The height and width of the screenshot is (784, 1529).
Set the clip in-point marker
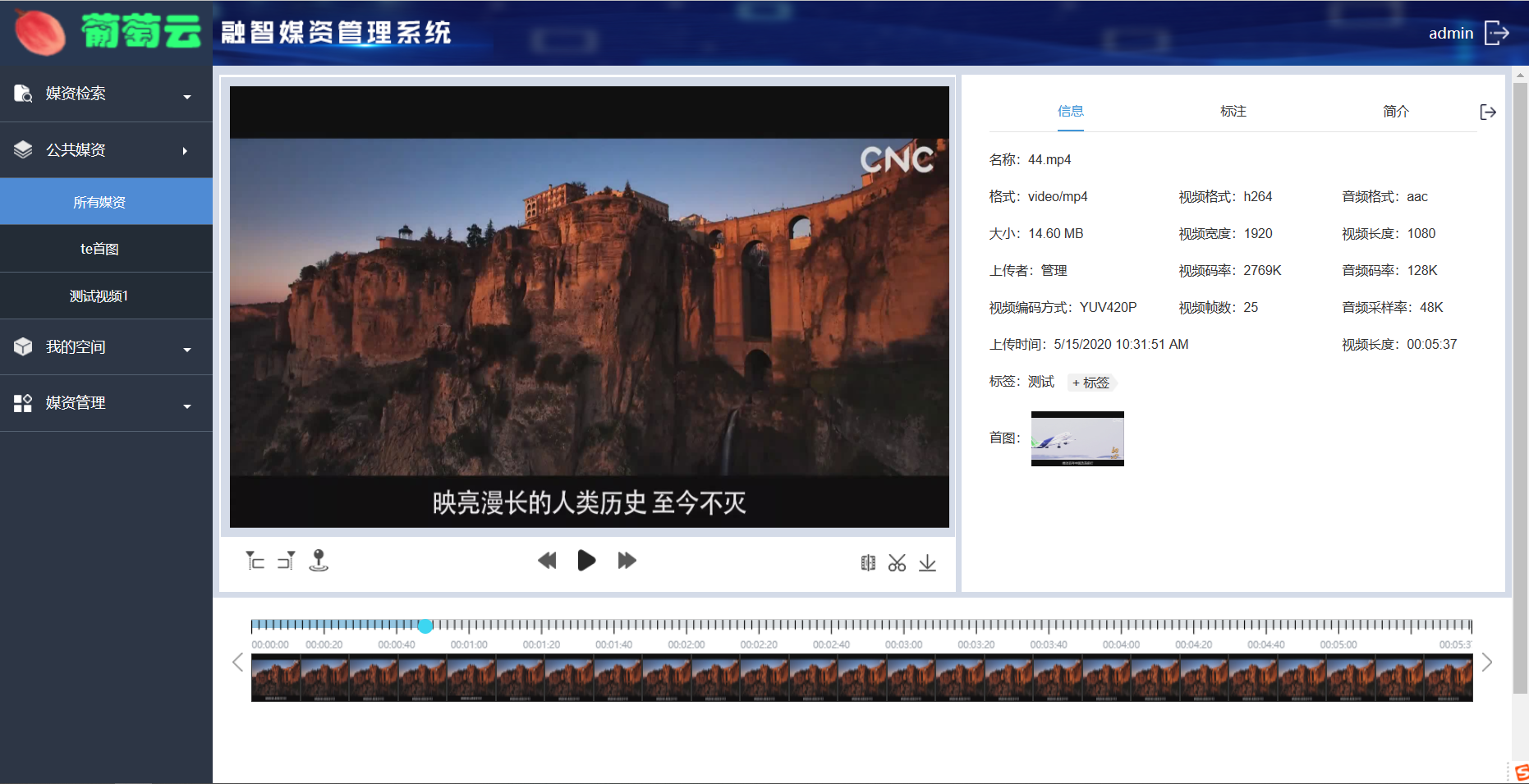[255, 561]
